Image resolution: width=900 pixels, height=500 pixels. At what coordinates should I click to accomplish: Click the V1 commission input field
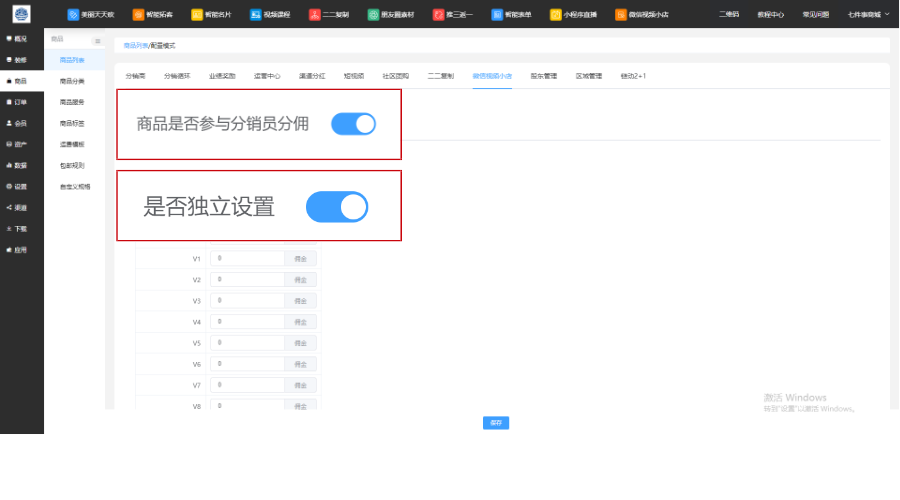[x=247, y=258]
